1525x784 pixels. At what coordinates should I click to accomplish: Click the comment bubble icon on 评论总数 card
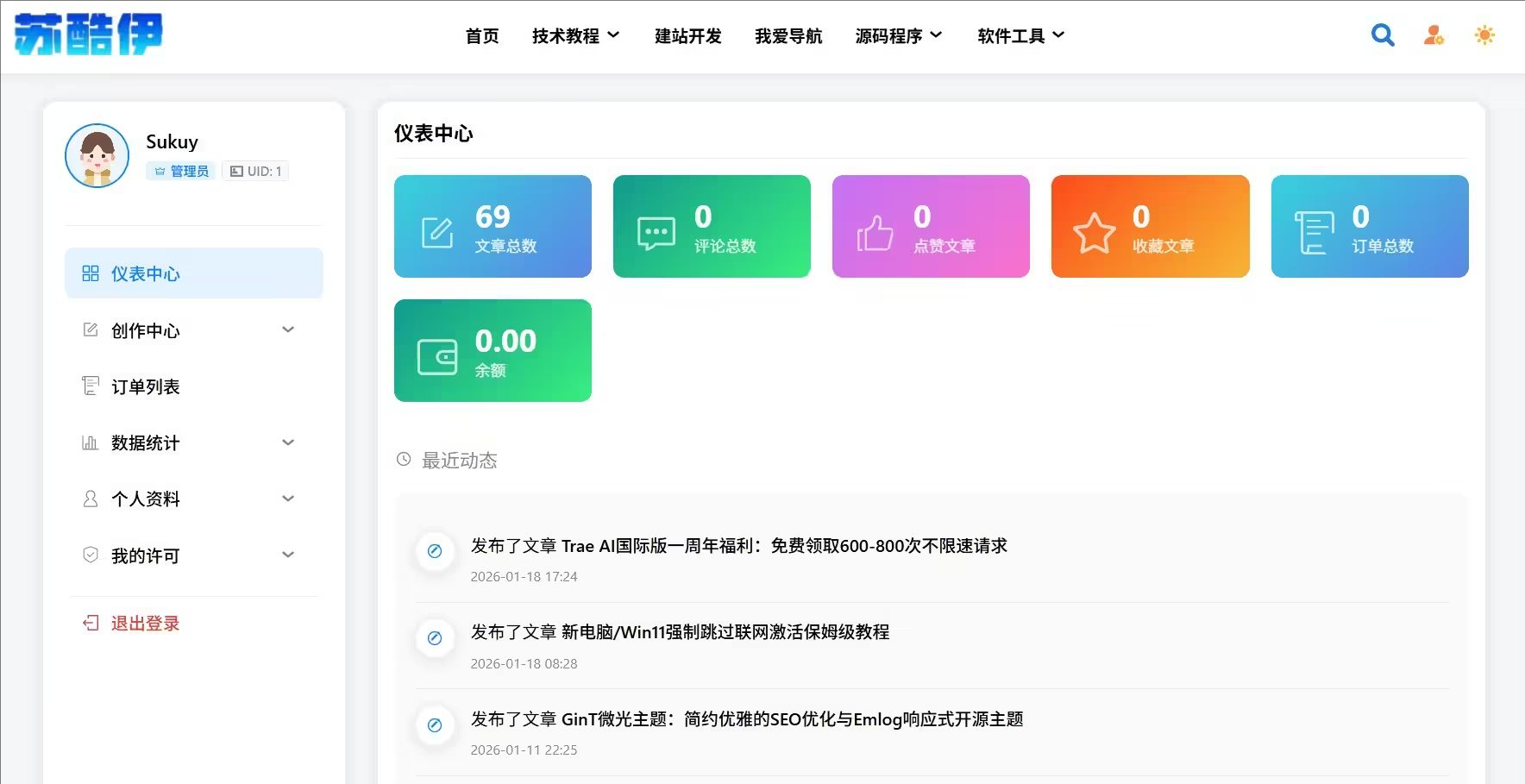656,230
